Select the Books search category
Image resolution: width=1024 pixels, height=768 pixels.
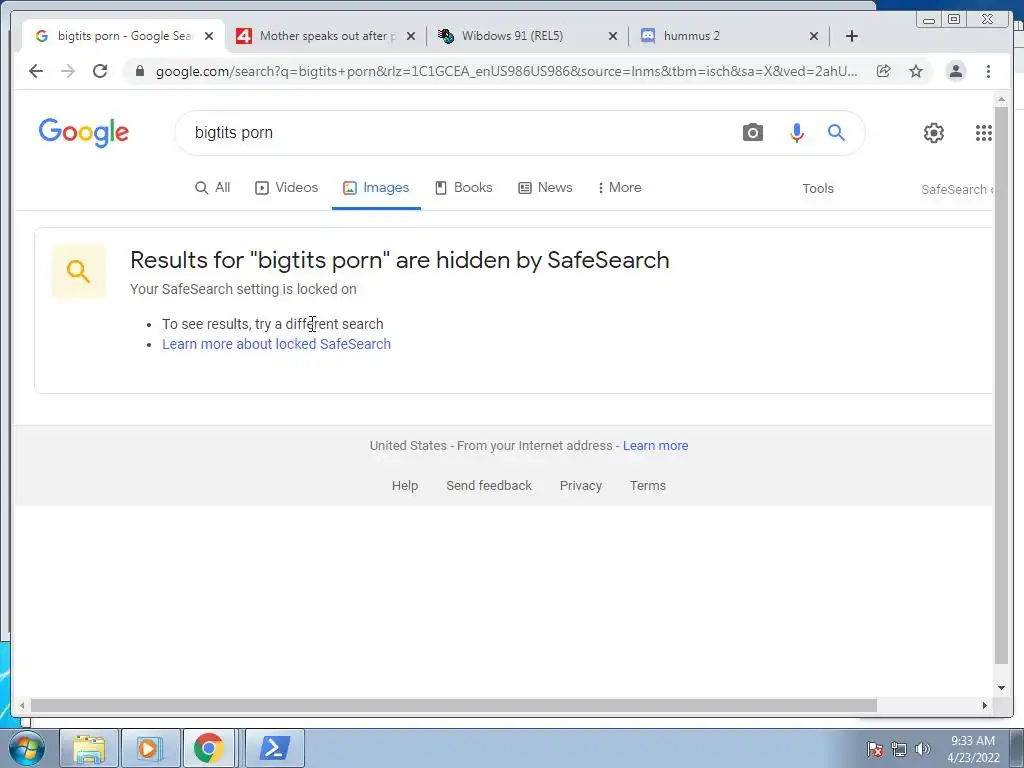[464, 187]
